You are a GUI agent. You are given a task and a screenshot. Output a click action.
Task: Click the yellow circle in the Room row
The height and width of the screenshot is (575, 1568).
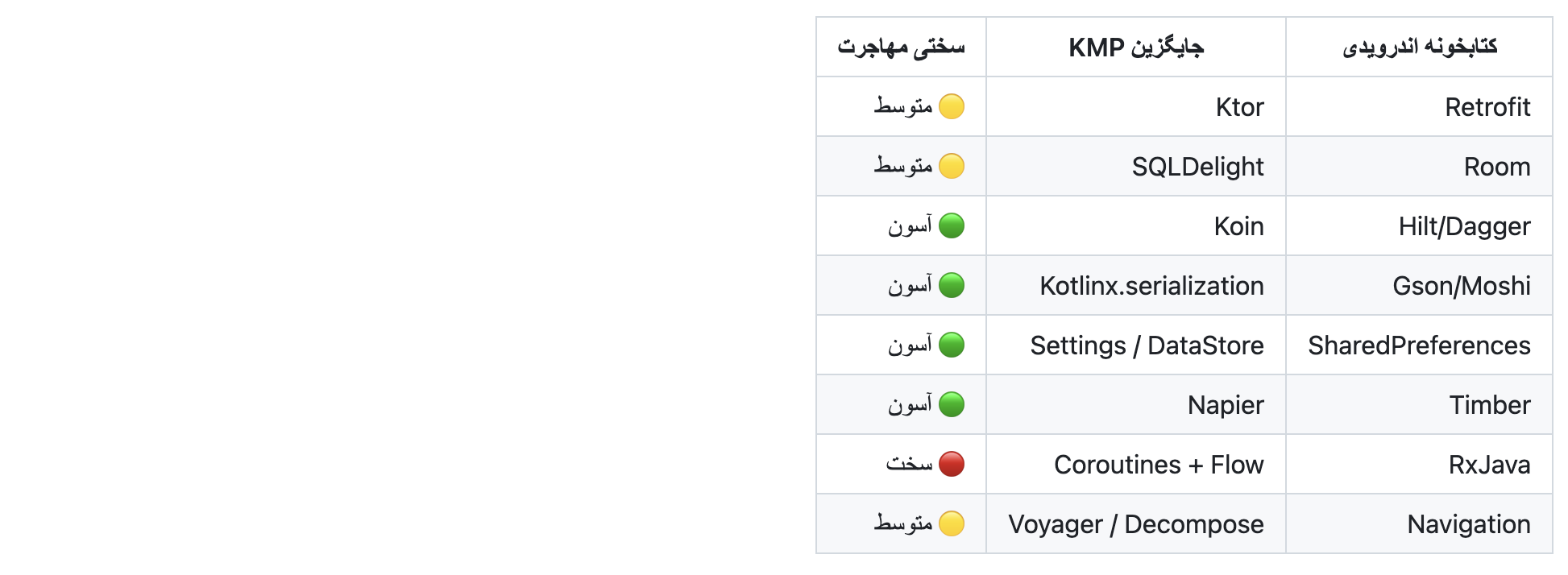[x=952, y=166]
